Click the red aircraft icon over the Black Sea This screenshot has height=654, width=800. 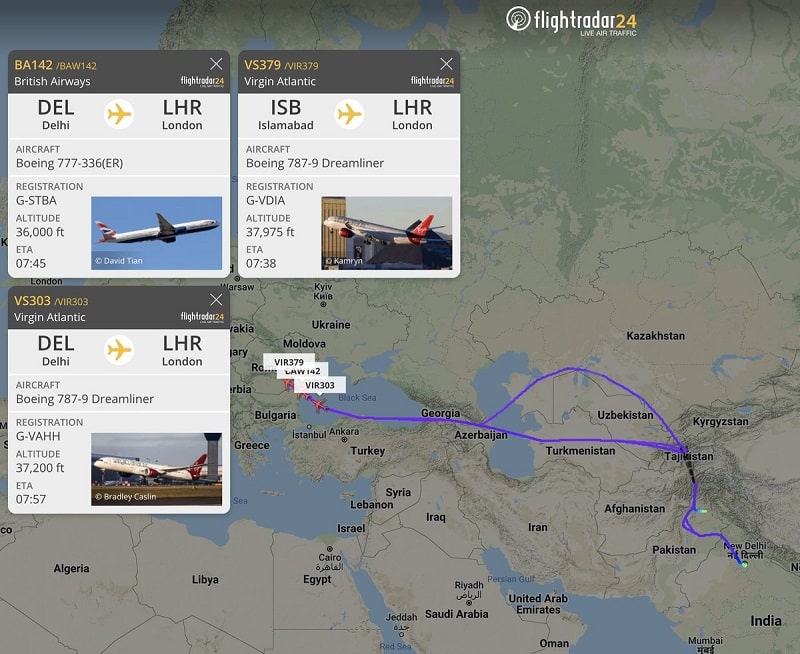click(x=320, y=405)
